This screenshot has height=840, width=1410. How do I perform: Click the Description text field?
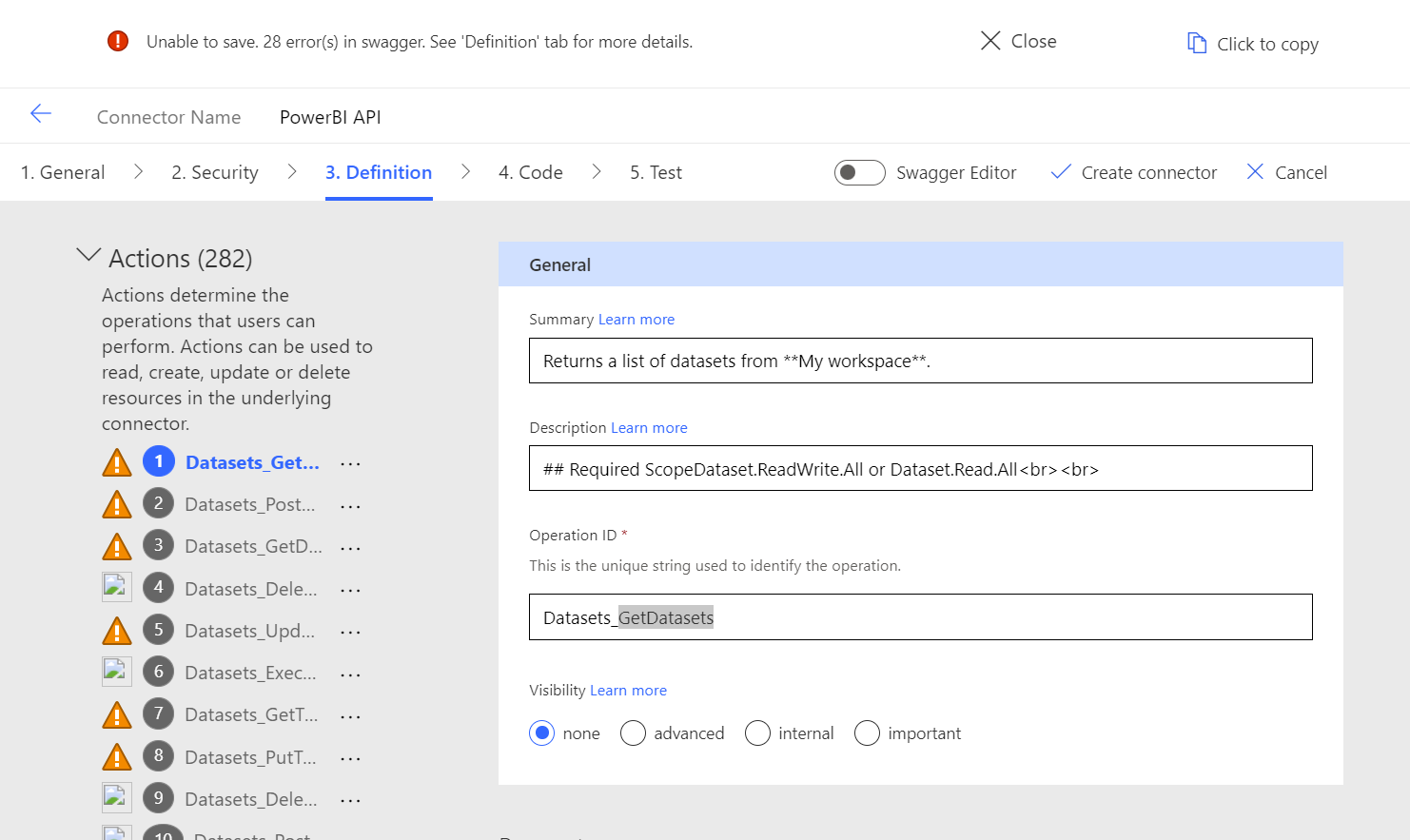(x=921, y=468)
